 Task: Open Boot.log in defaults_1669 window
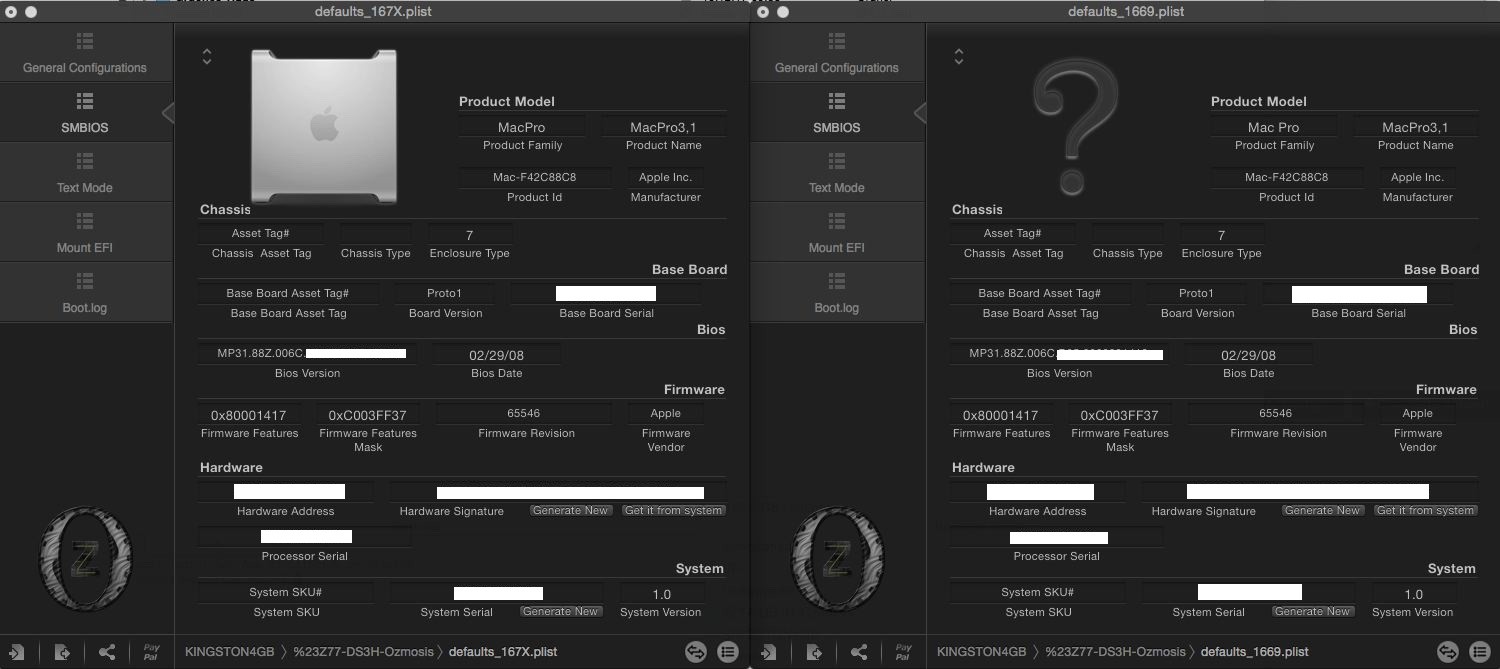coord(837,293)
